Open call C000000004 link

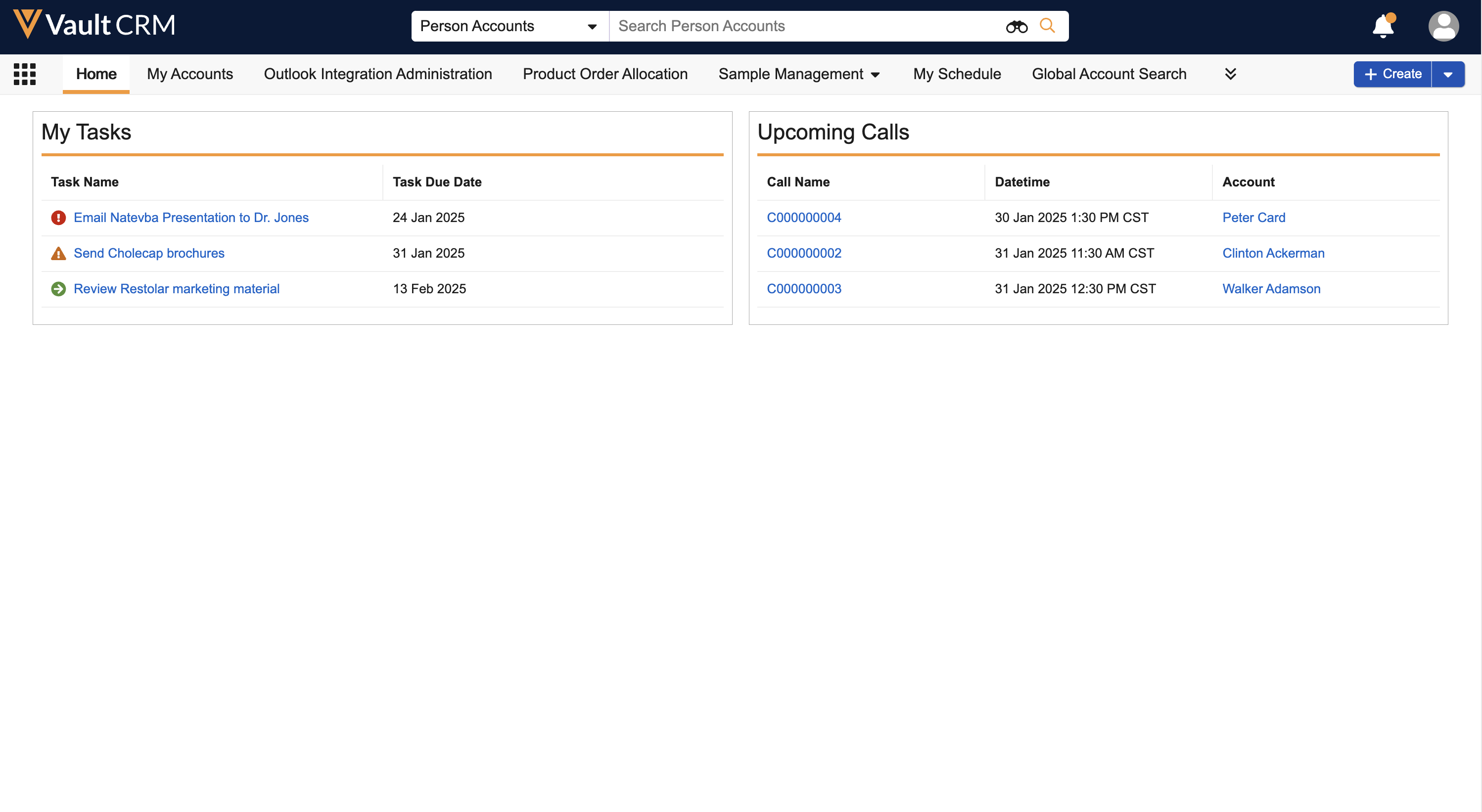pos(804,218)
